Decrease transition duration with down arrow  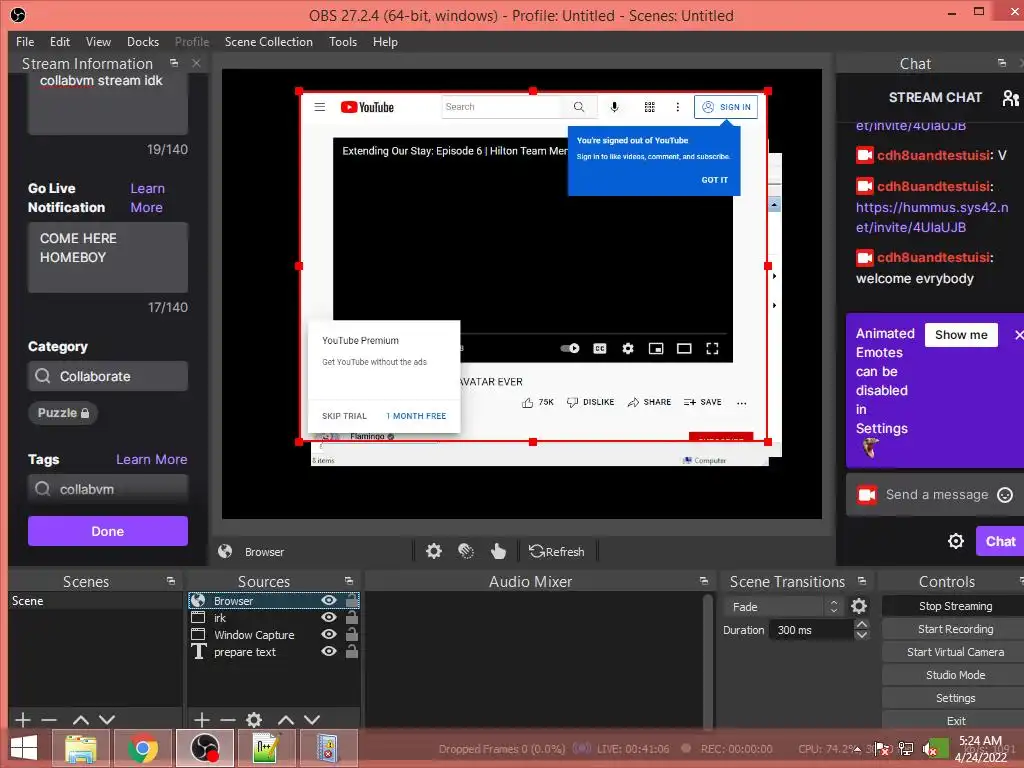862,635
